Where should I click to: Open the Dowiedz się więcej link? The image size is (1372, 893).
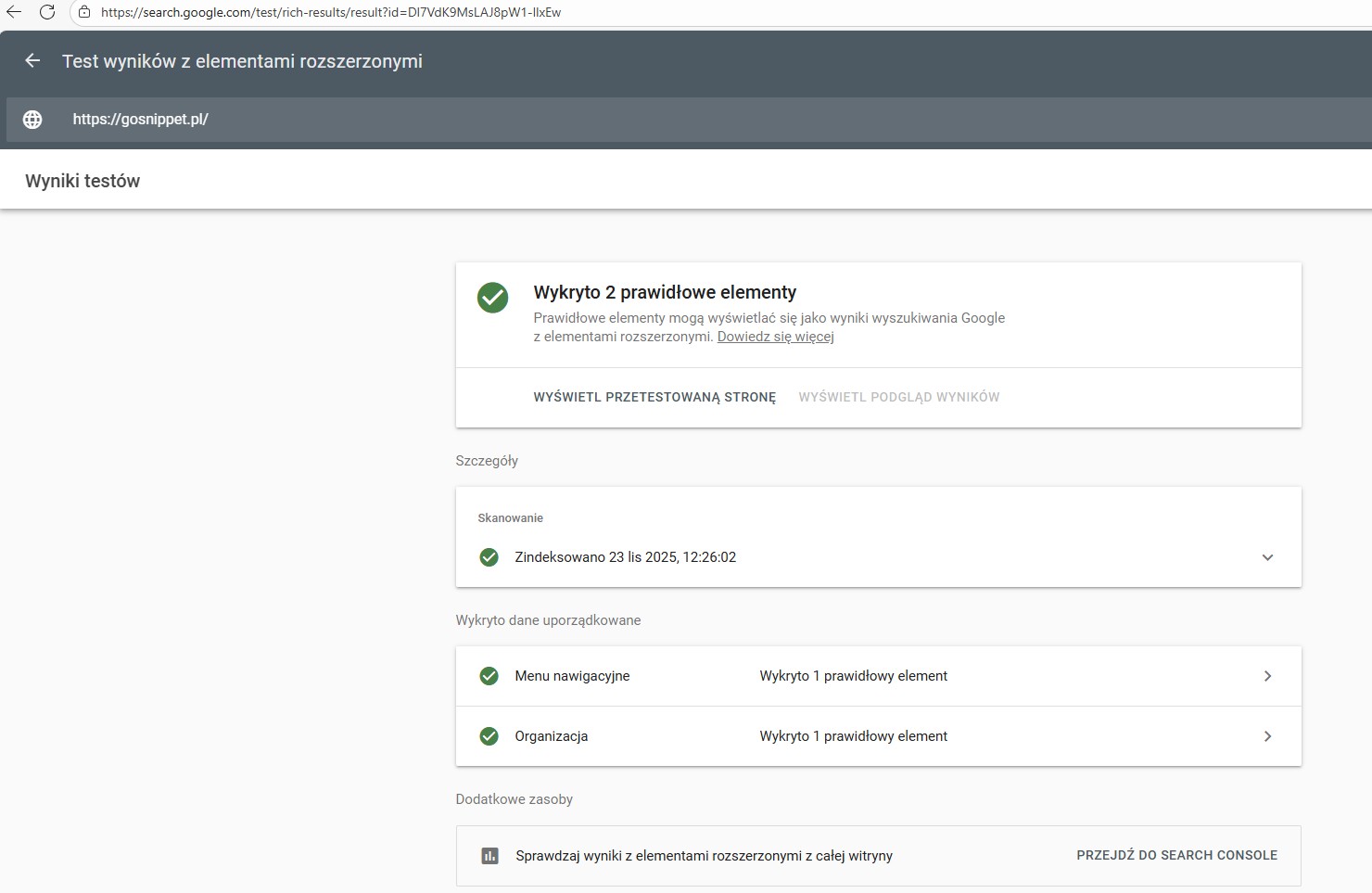tap(775, 337)
